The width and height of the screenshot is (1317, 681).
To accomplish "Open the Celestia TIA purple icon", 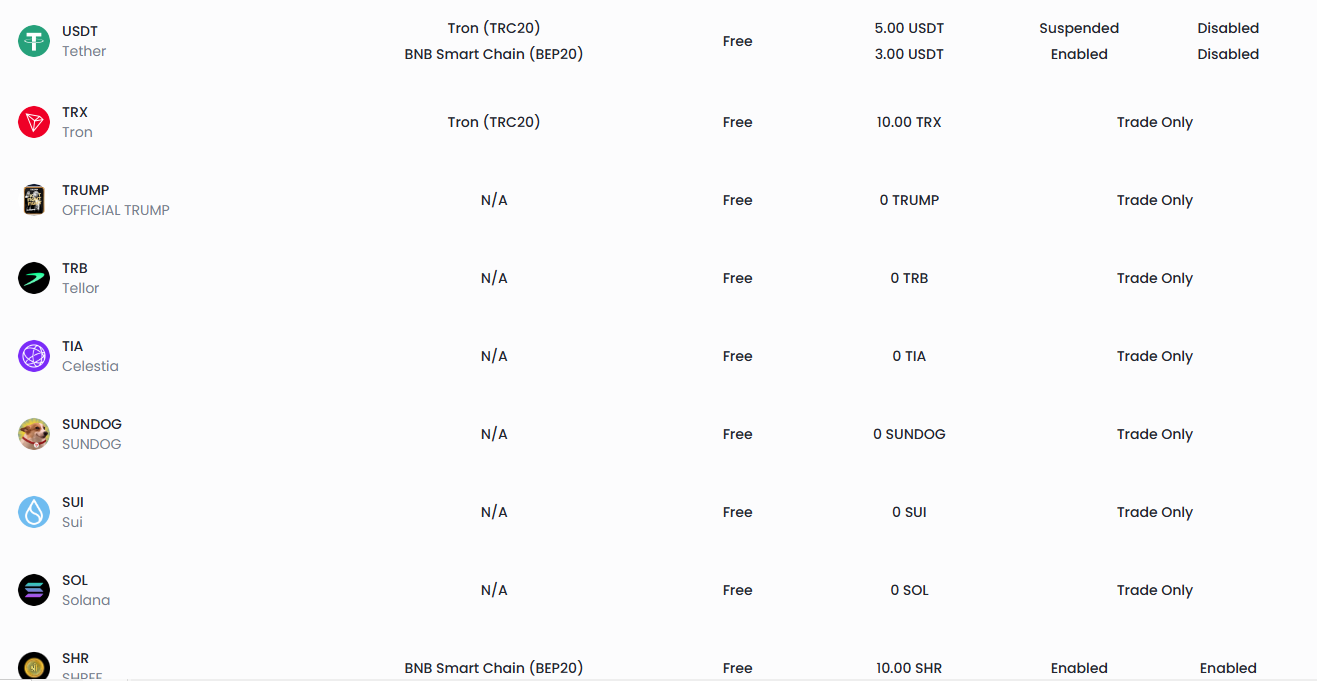I will pos(34,356).
